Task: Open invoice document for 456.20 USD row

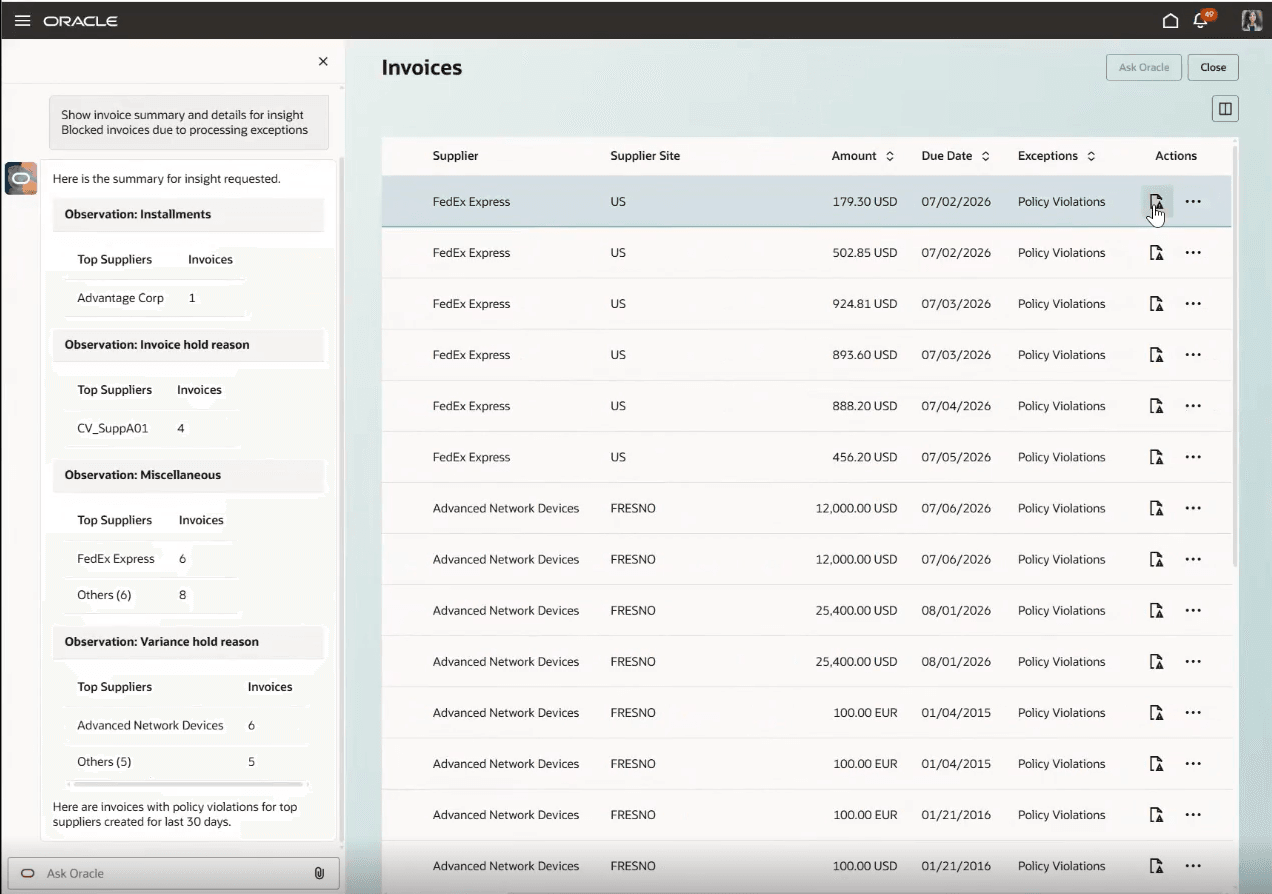Action: coord(1156,457)
